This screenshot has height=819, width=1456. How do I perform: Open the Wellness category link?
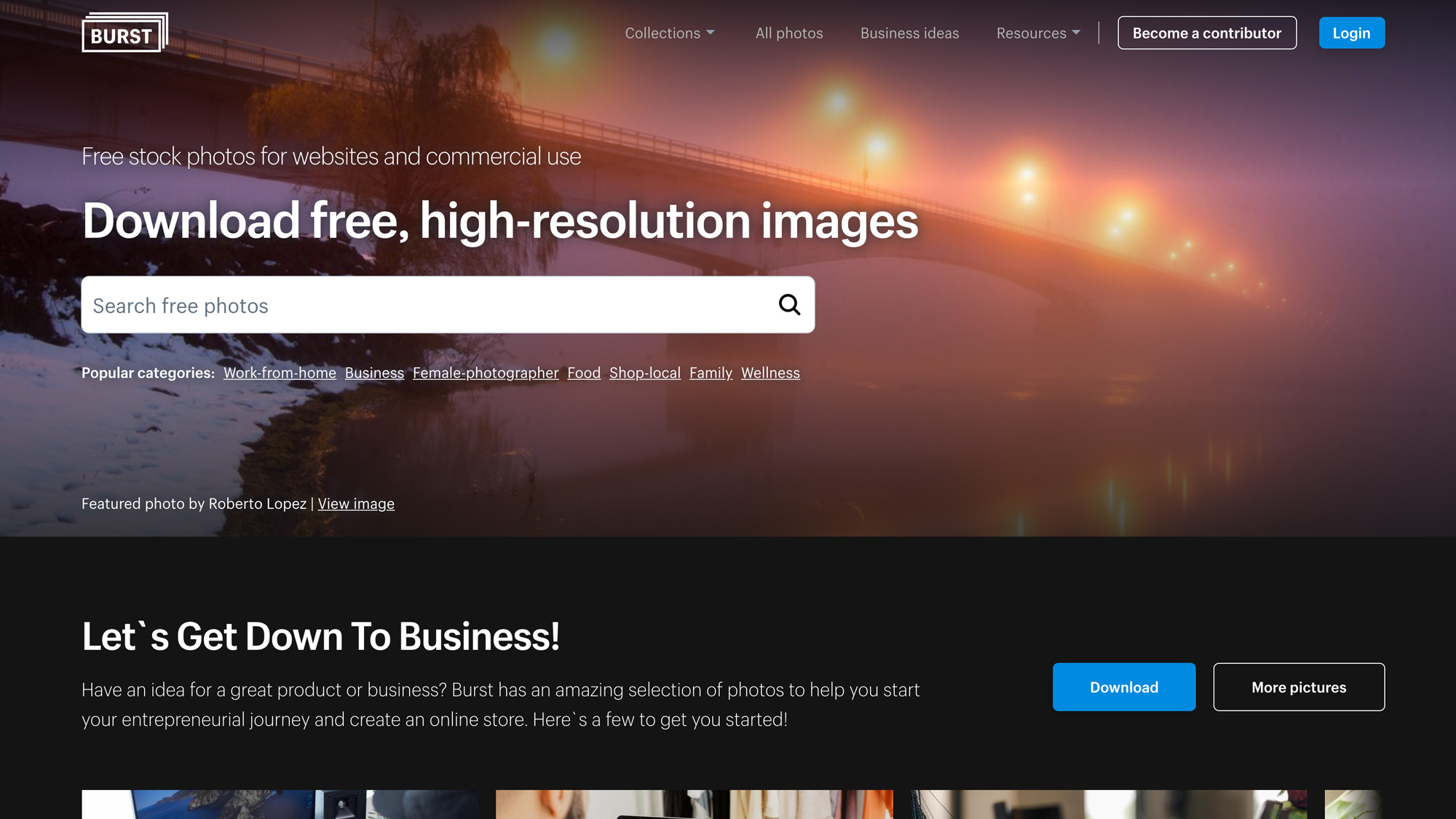(770, 373)
